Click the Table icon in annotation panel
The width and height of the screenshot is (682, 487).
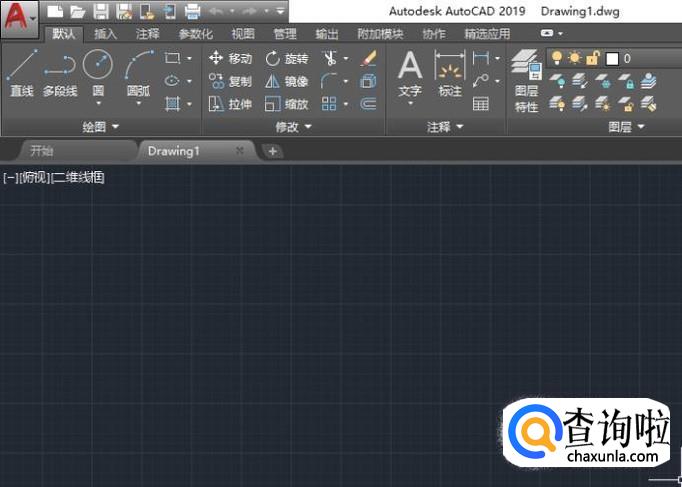click(x=481, y=104)
